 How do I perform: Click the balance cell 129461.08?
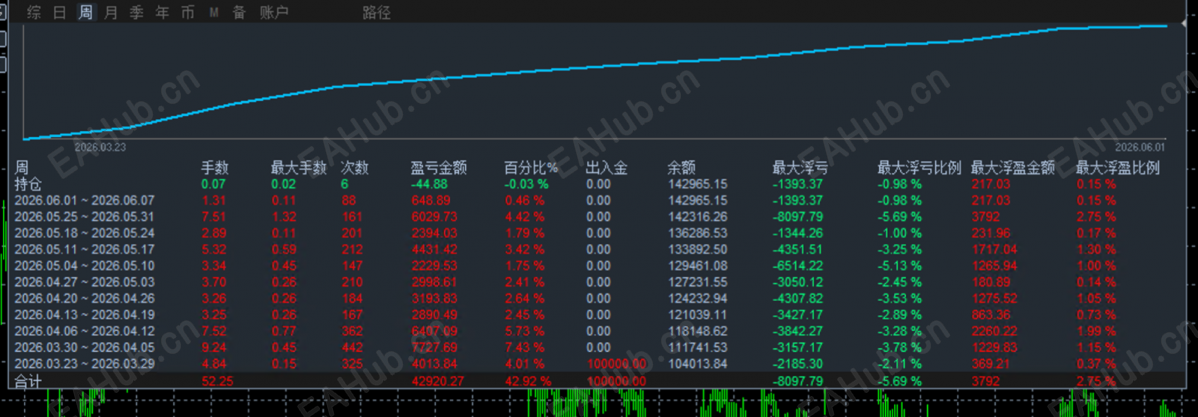[x=698, y=266]
